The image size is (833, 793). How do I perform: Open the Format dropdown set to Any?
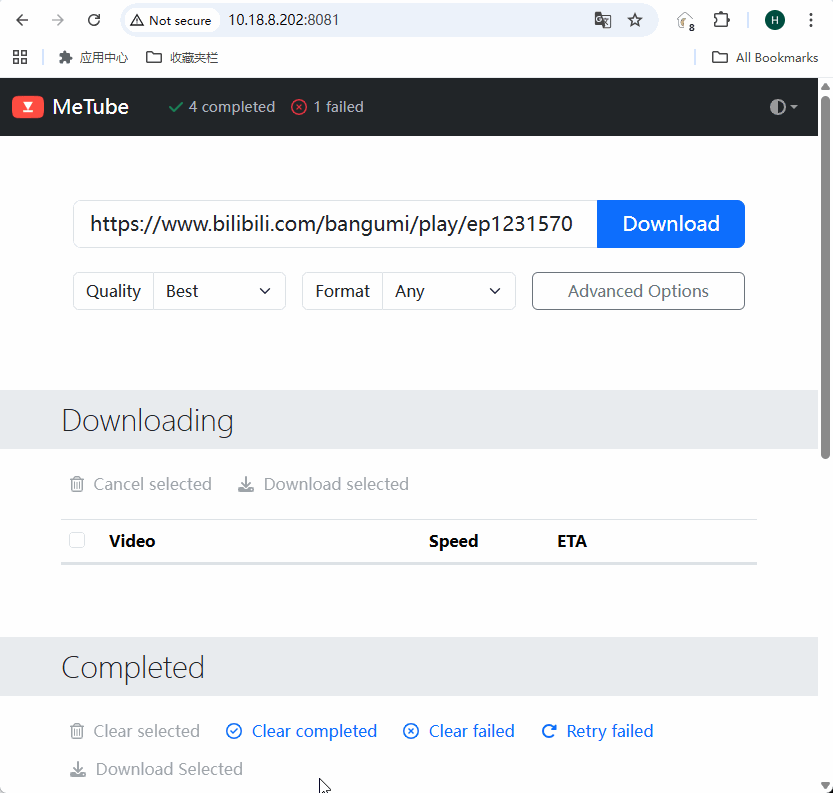[449, 291]
